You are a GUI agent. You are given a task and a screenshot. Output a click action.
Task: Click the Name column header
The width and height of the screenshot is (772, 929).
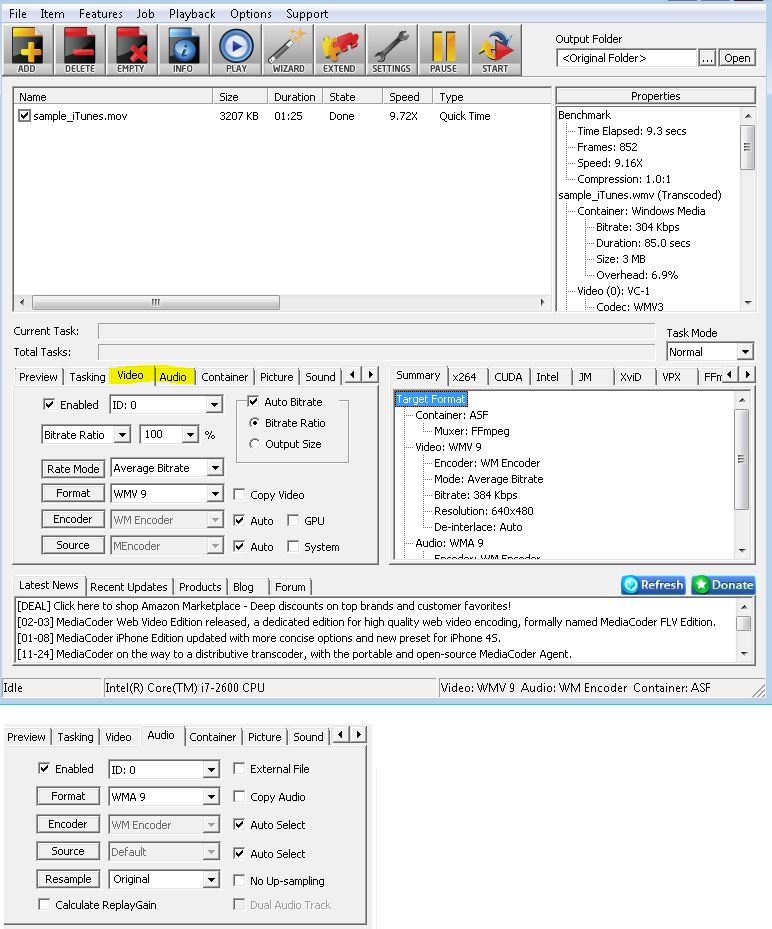(x=113, y=97)
